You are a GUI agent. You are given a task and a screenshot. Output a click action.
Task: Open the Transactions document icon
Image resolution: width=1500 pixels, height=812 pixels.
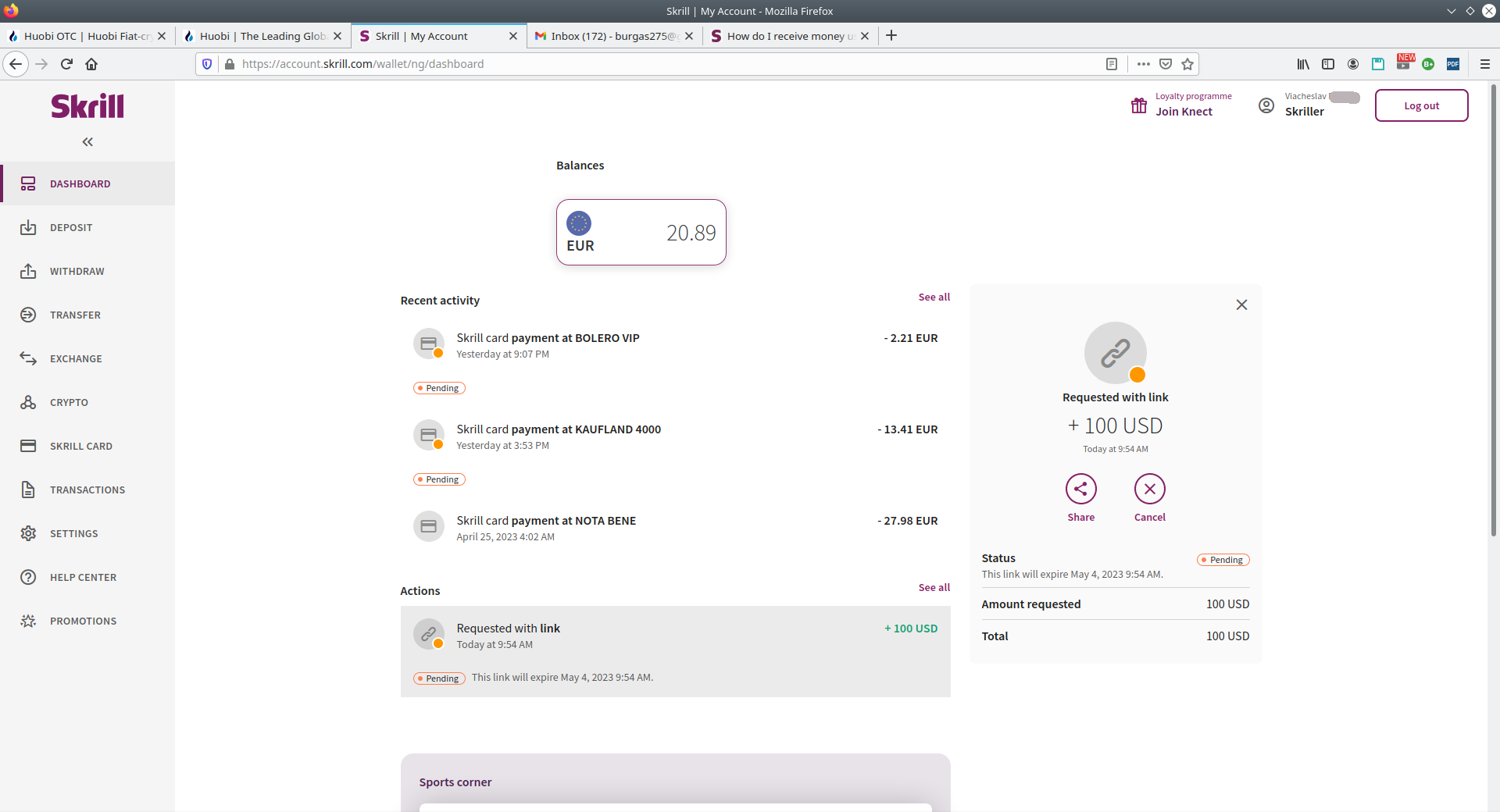(28, 490)
